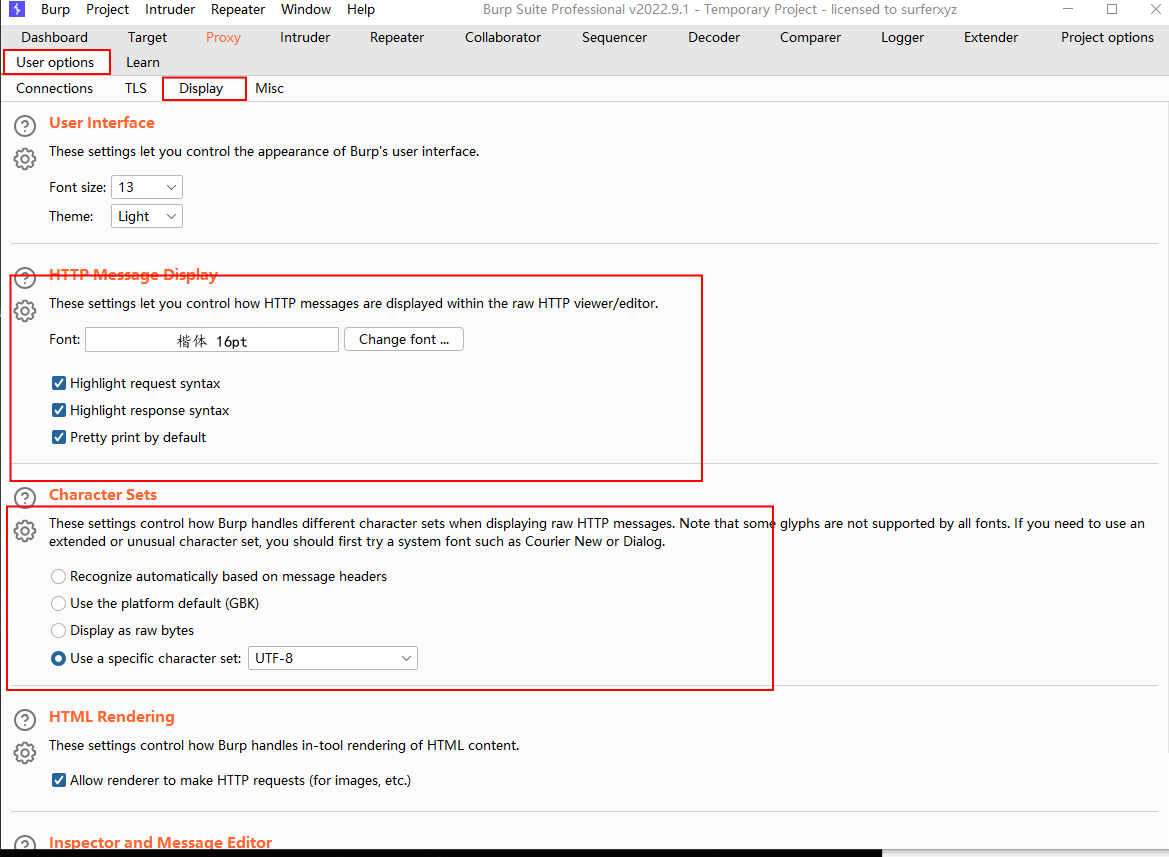Switch to the Collaborator tab
This screenshot has height=857, width=1169.
pyautogui.click(x=502, y=37)
